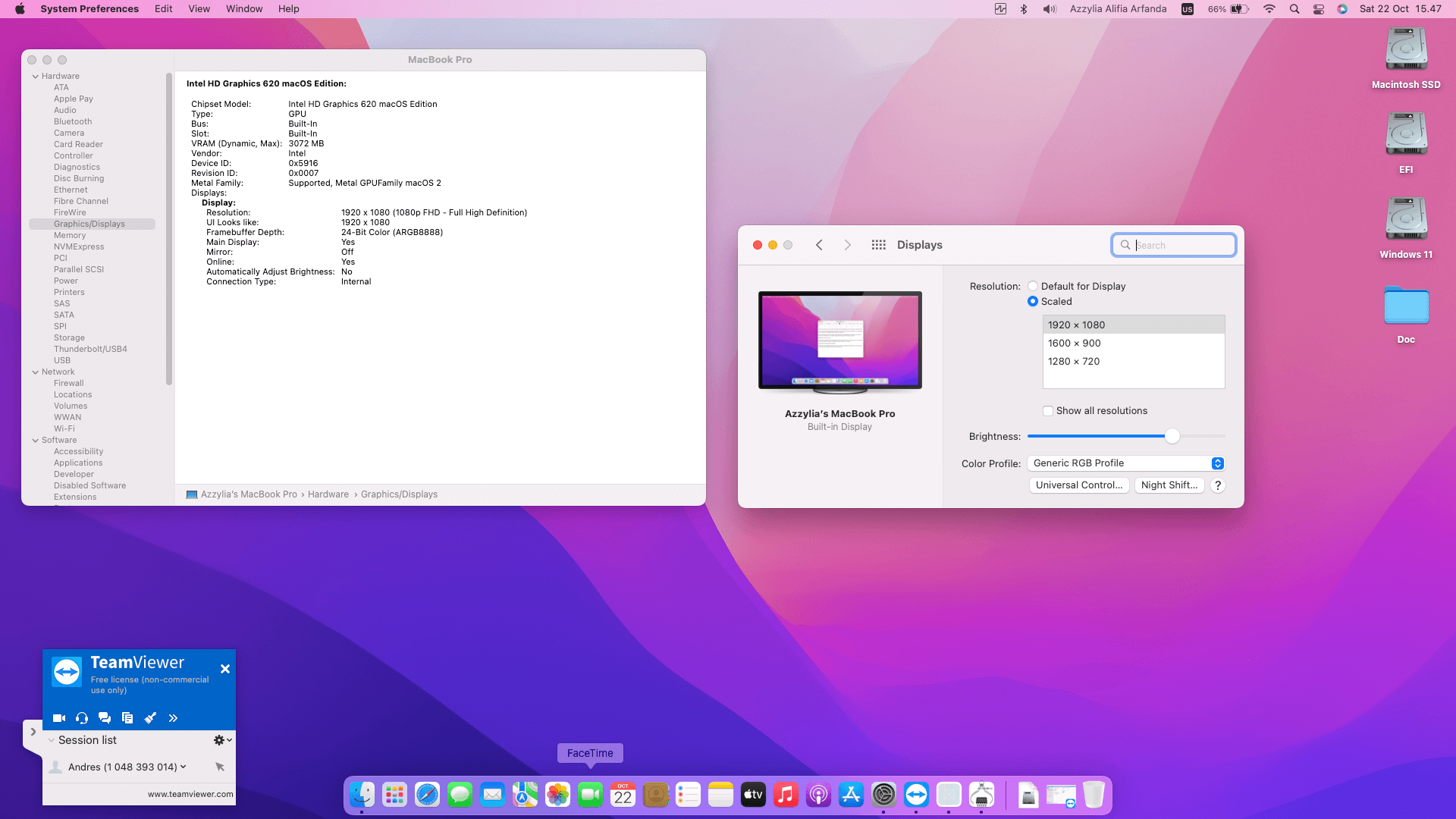Image resolution: width=1456 pixels, height=819 pixels.
Task: Enable Show all resolutions checkbox
Action: (1048, 411)
